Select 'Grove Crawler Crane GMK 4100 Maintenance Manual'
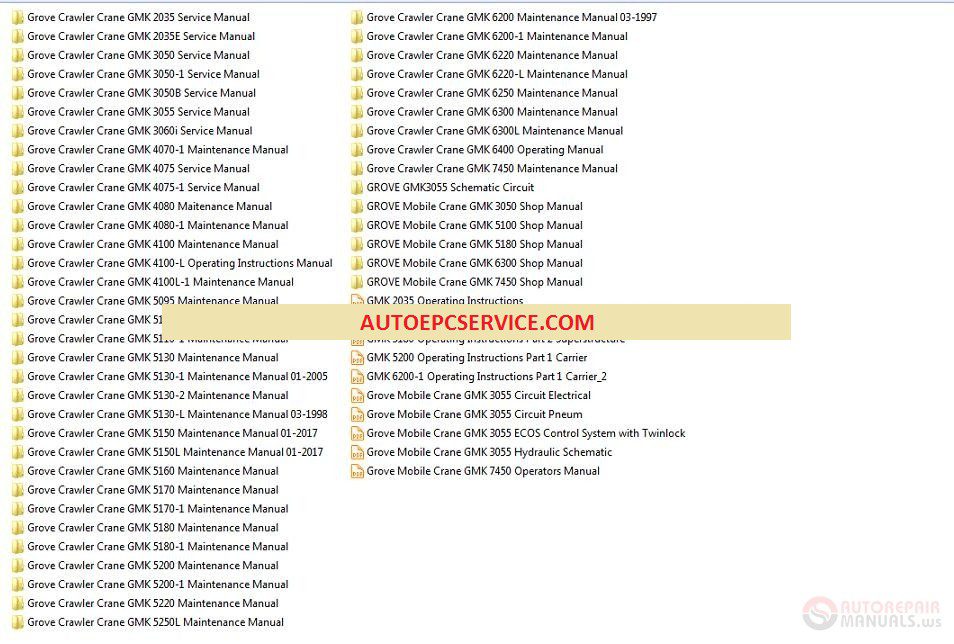Viewport: 954px width, 644px height. click(x=153, y=244)
